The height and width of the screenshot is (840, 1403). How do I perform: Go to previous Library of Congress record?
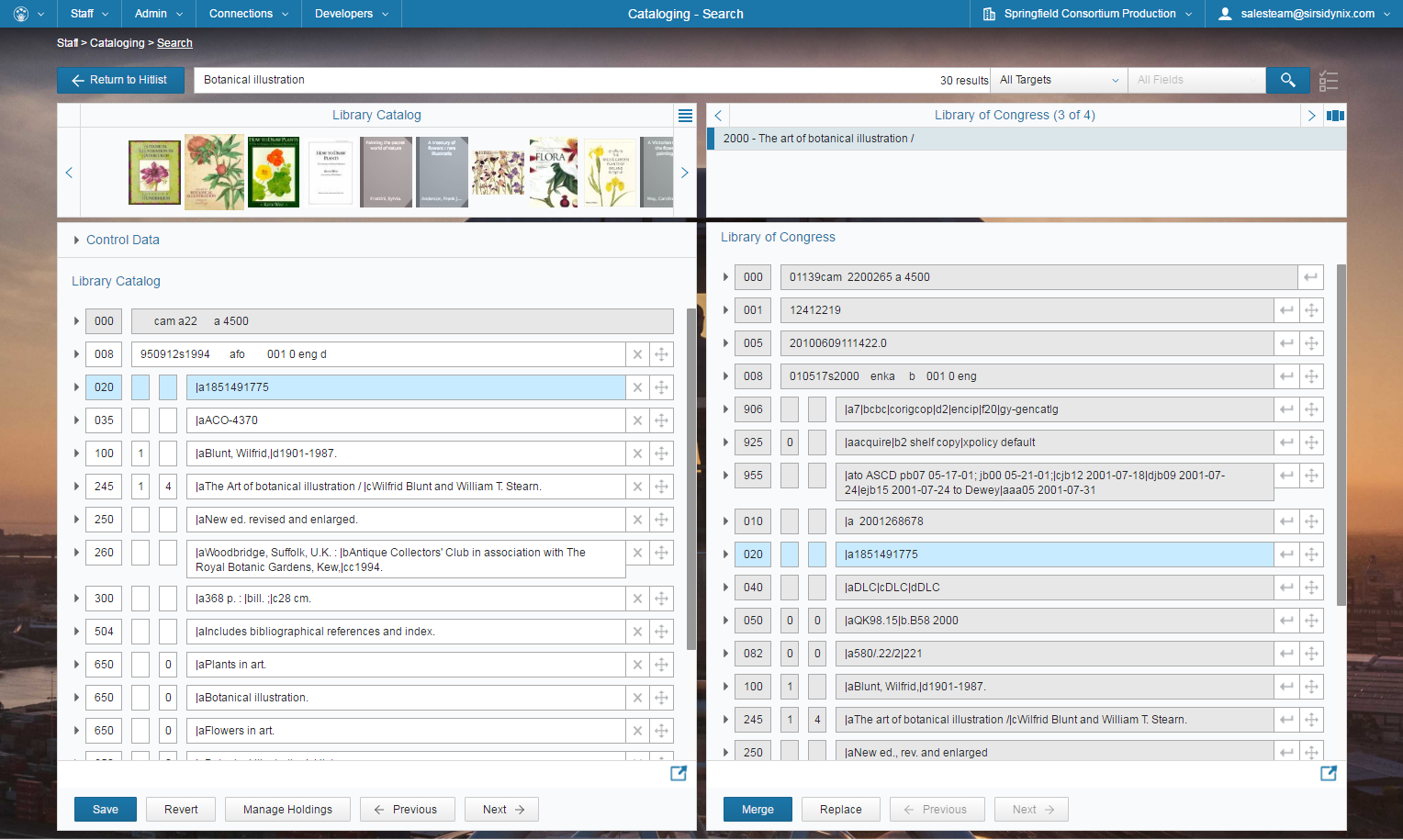[x=718, y=116]
